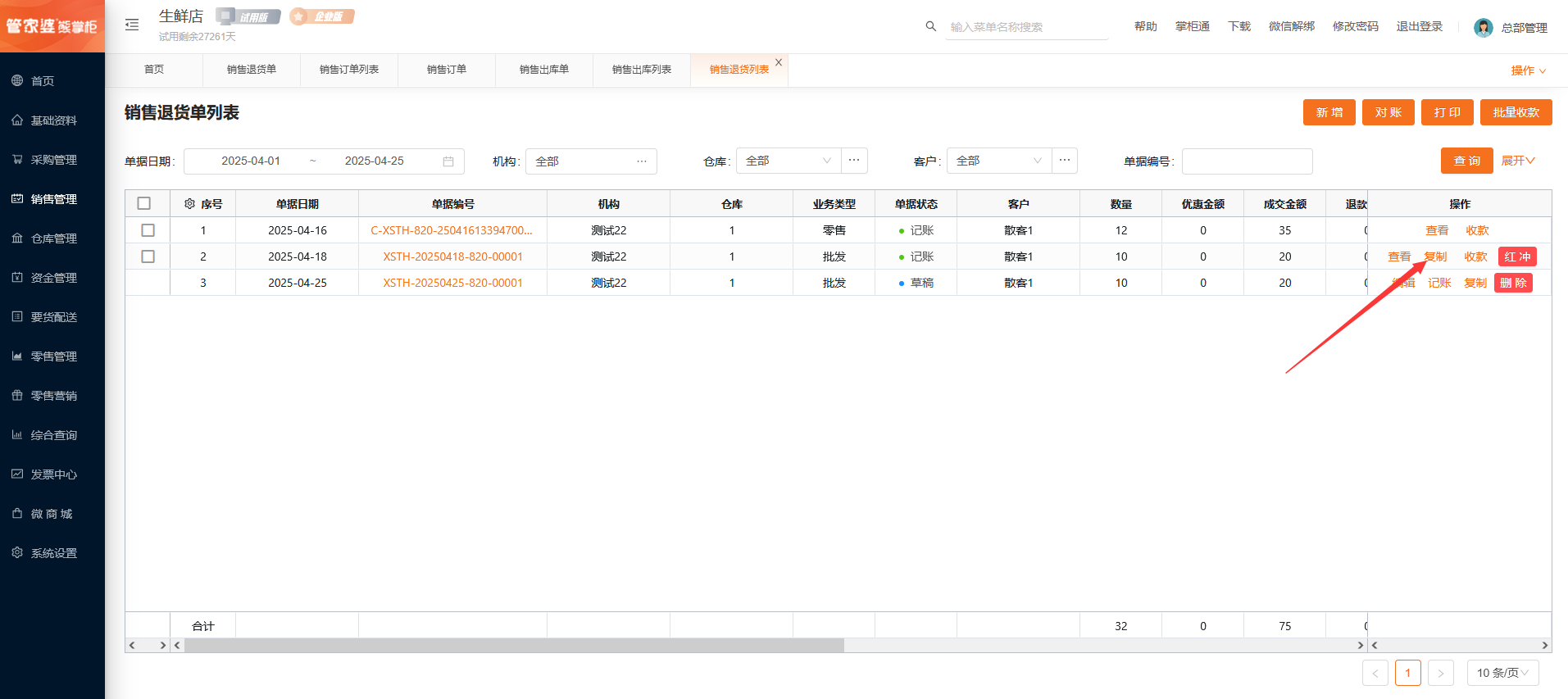The image size is (1568, 699).
Task: Open 发票中心 in the left sidebar
Action: click(x=52, y=474)
